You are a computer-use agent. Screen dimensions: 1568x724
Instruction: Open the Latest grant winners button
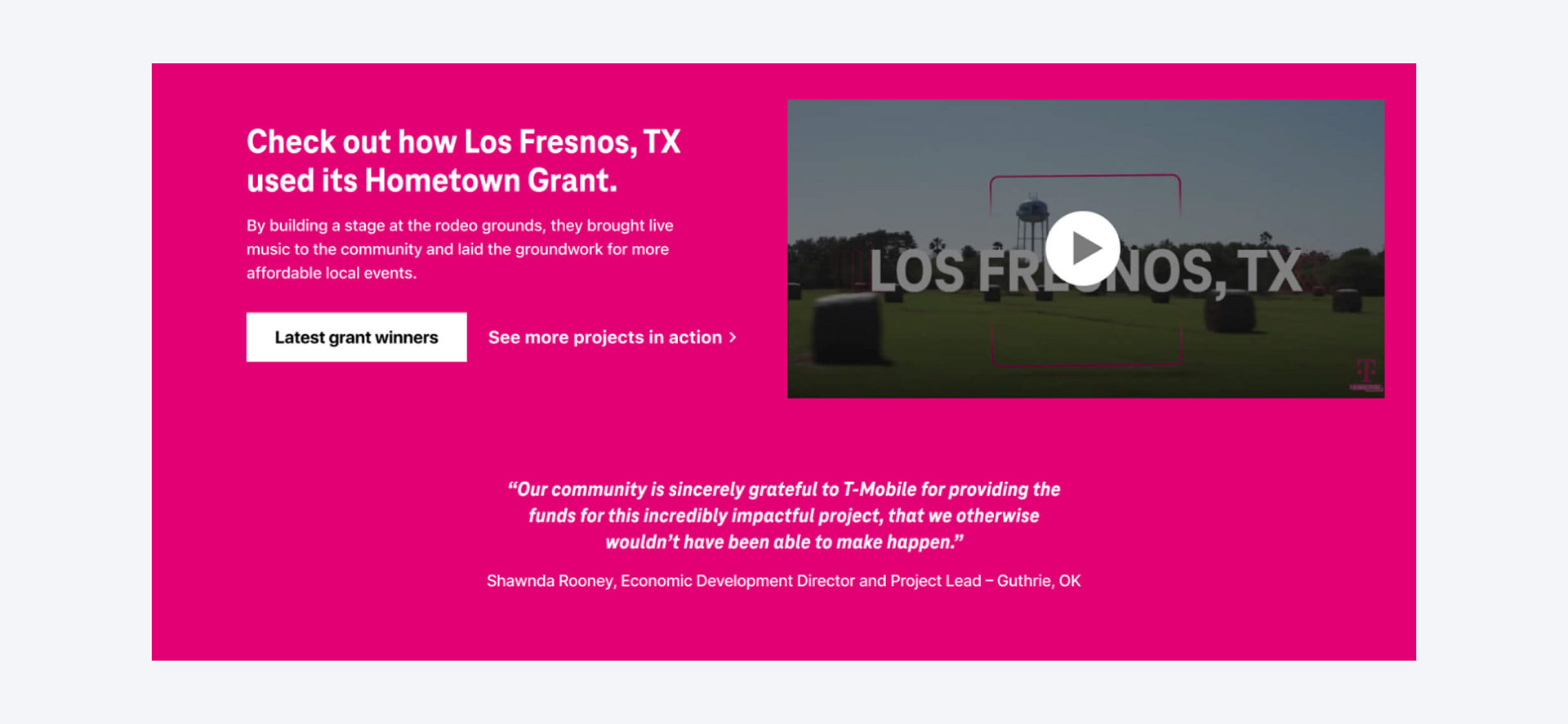pyautogui.click(x=356, y=337)
